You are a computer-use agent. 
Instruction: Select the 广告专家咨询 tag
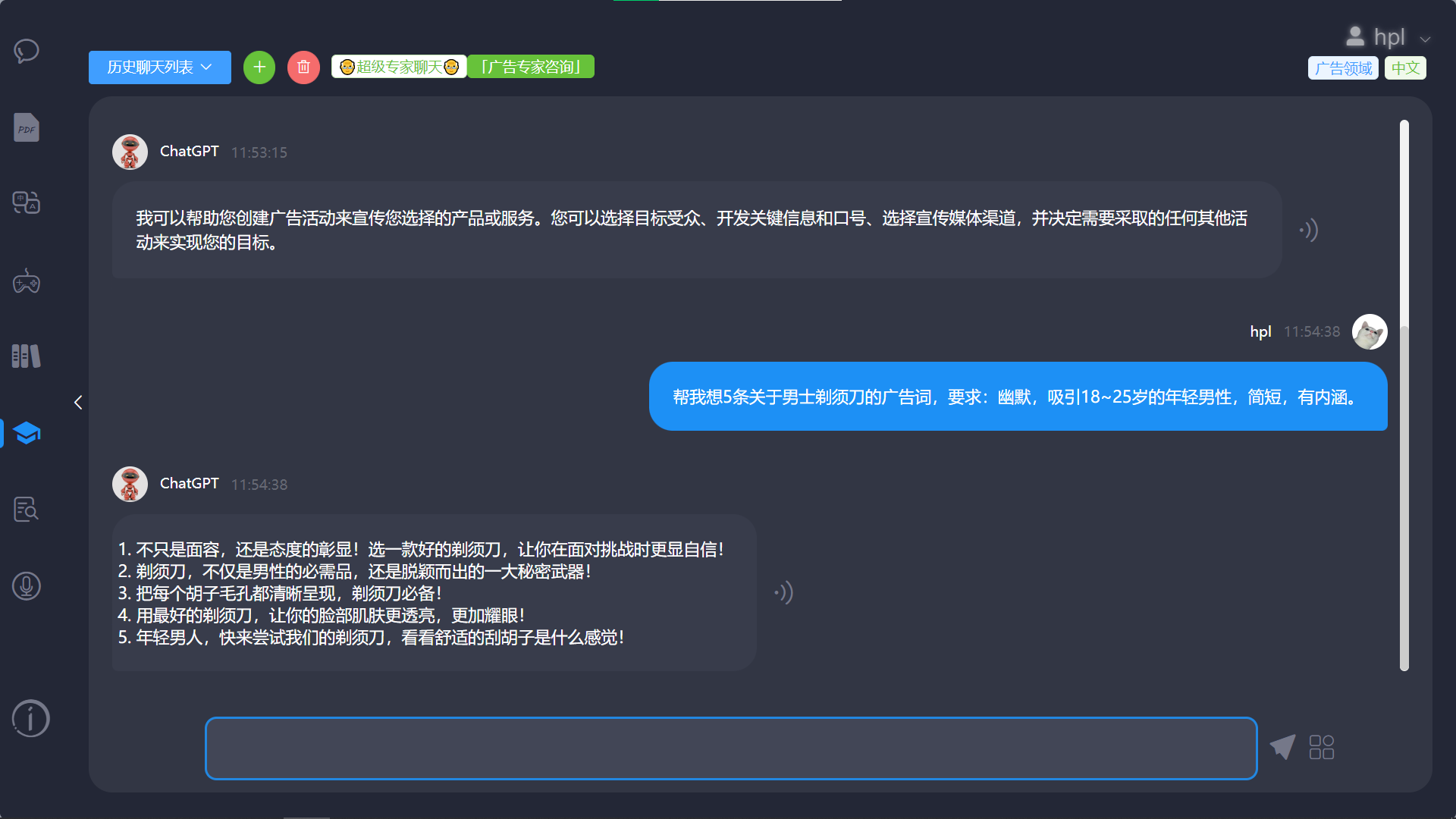(x=530, y=67)
